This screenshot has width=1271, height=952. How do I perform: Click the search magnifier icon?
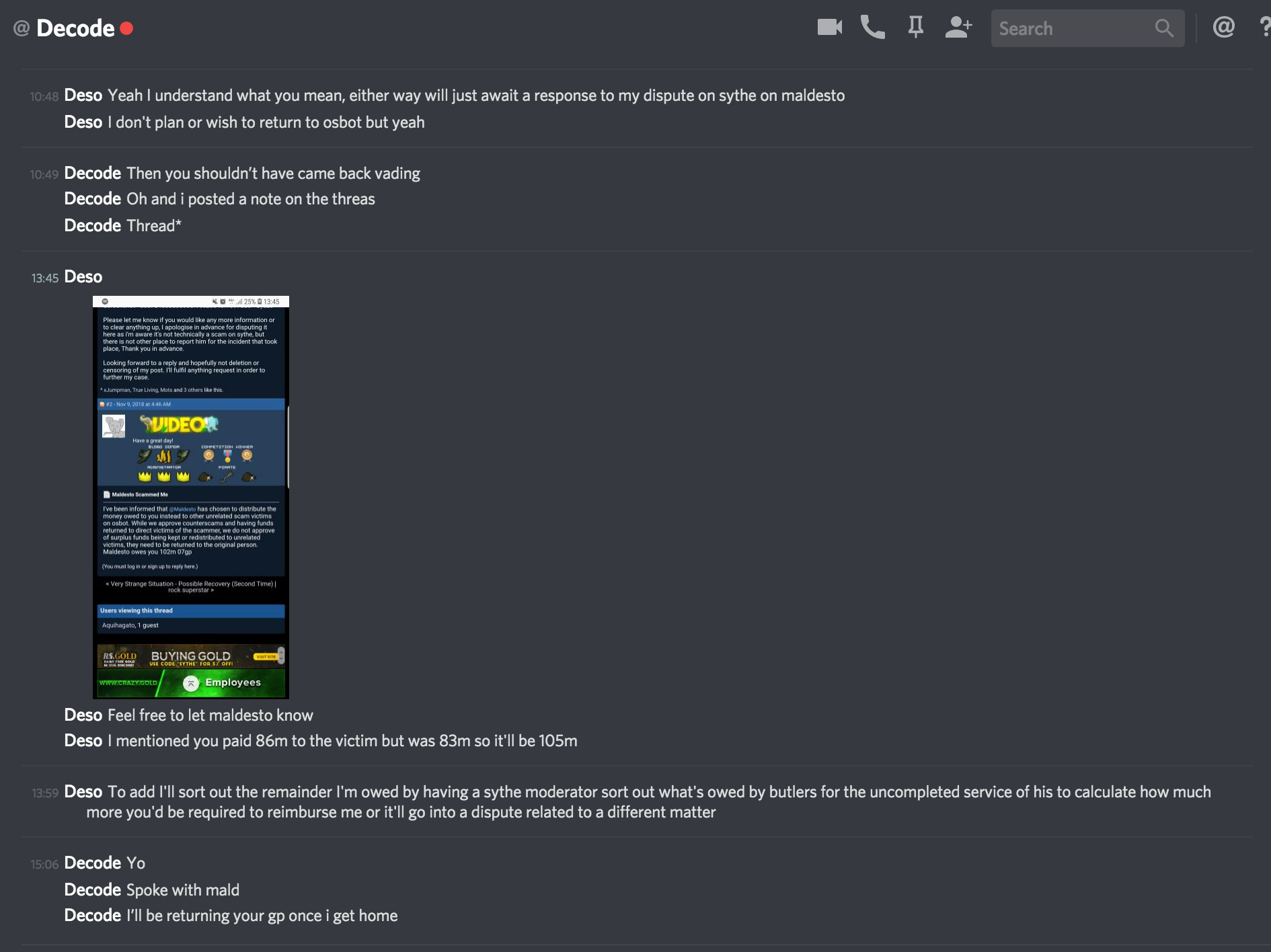tap(1164, 28)
